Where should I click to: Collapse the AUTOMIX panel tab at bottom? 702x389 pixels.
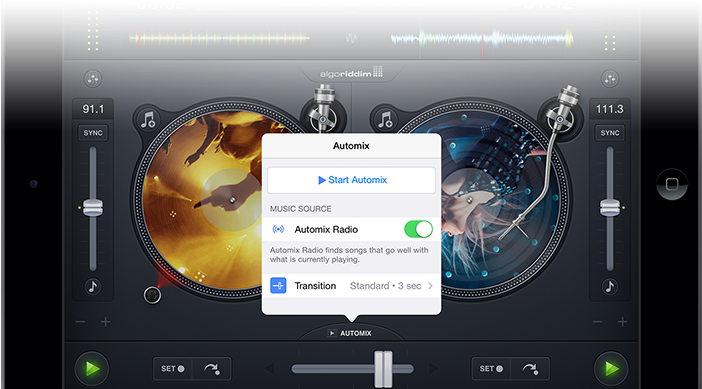coord(351,333)
